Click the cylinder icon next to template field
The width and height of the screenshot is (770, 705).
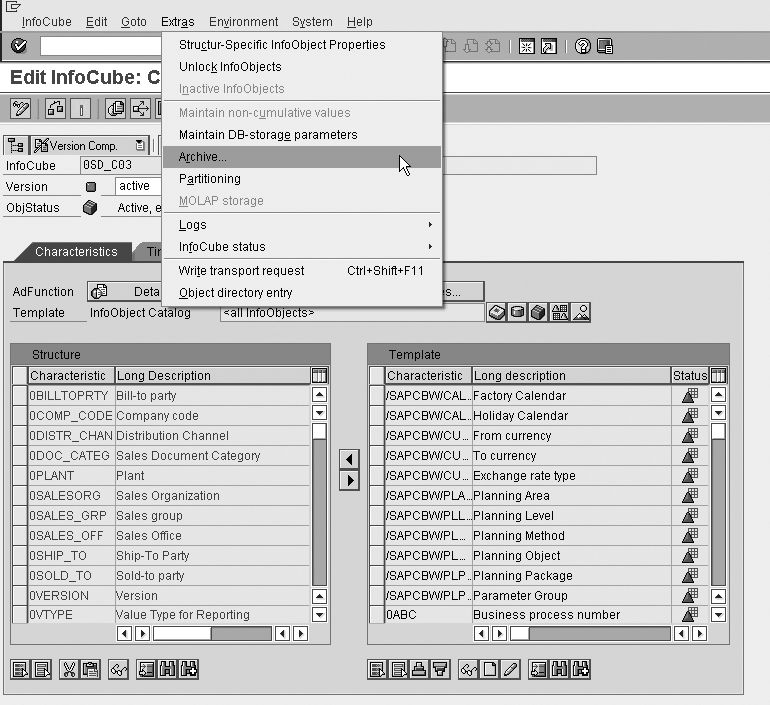[x=517, y=312]
